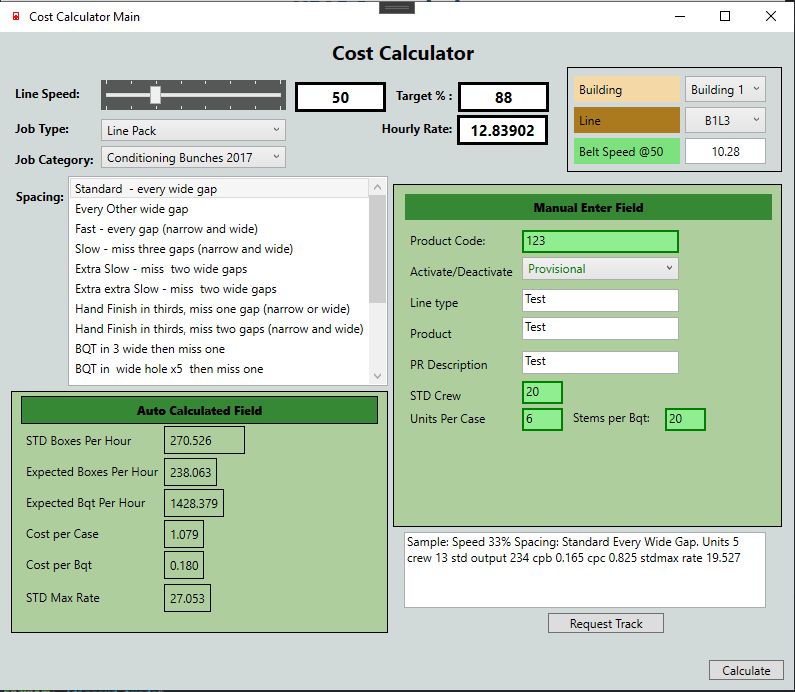
Task: Select BQT in 3 wide then miss one
Action: [219, 349]
